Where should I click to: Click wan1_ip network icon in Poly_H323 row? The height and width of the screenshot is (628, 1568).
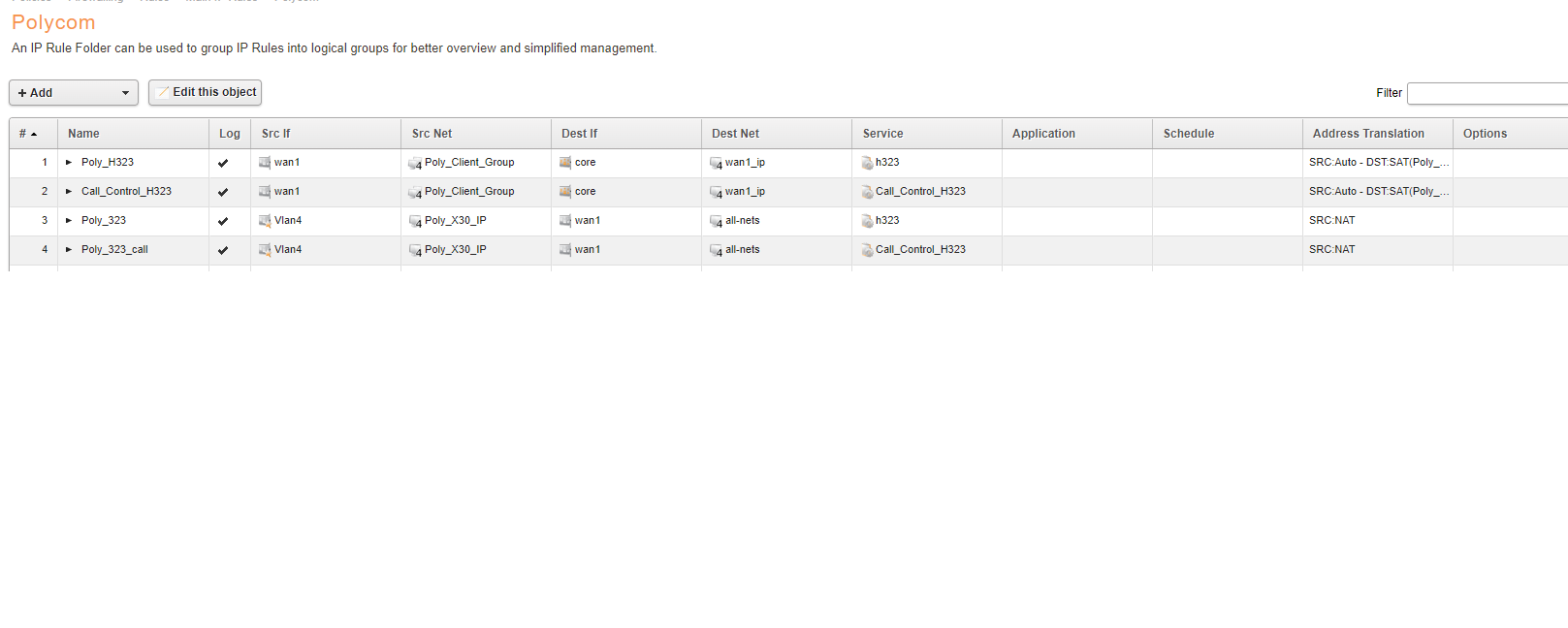[716, 164]
